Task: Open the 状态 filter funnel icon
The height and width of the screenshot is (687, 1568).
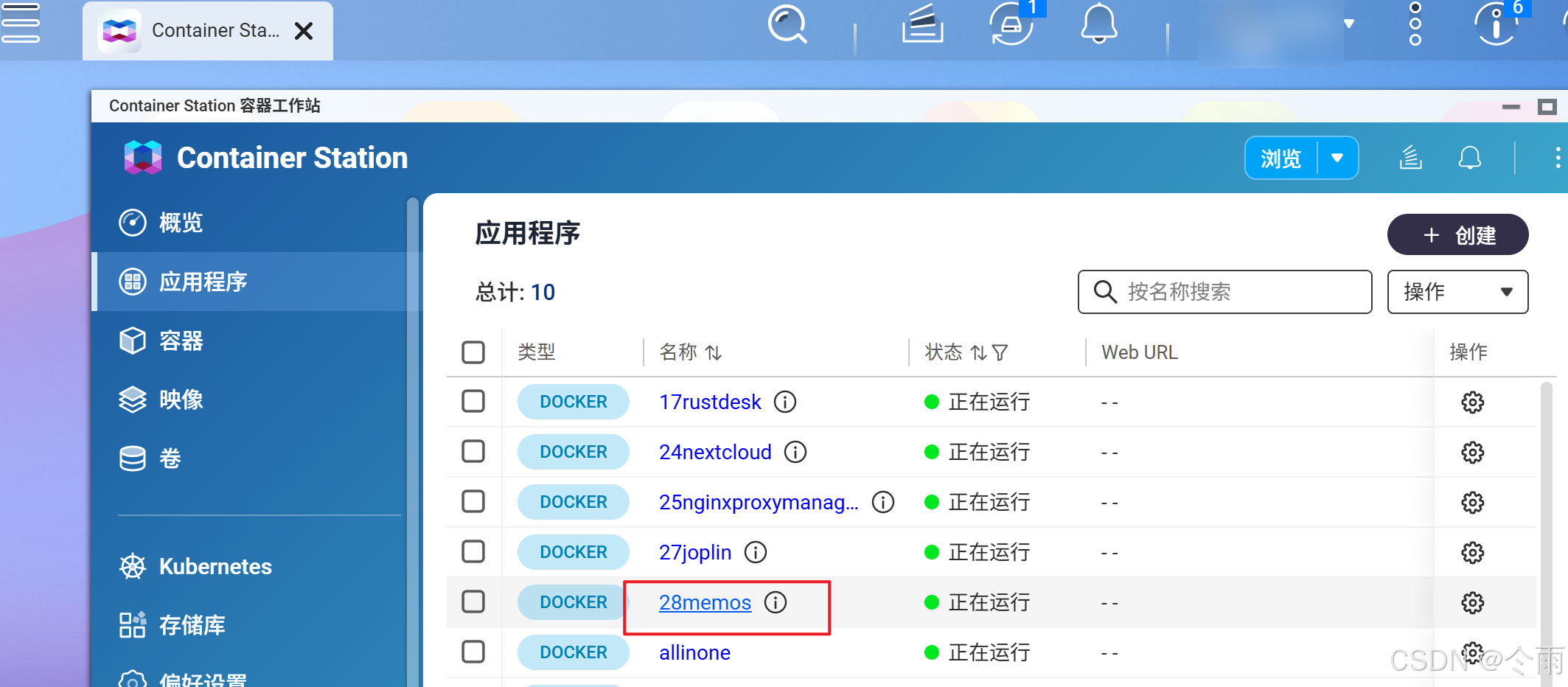Action: pyautogui.click(x=1000, y=353)
